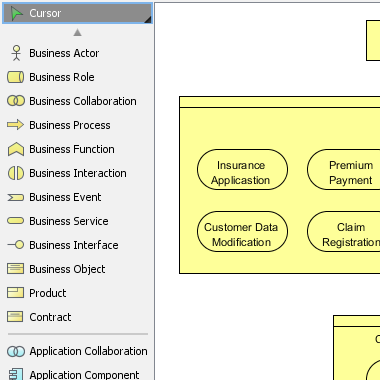Viewport: 380px width, 380px height.
Task: Select the Insurance Application service shape
Action: 242,170
